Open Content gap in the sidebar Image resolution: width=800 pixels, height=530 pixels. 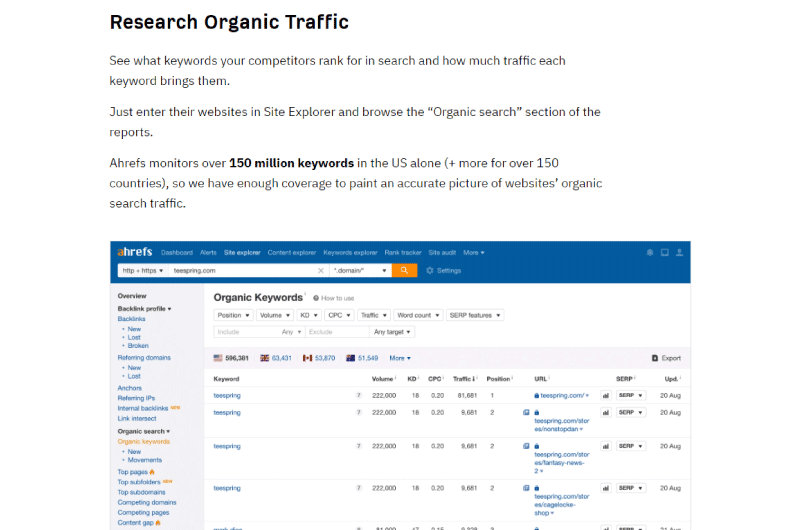pyautogui.click(x=136, y=523)
